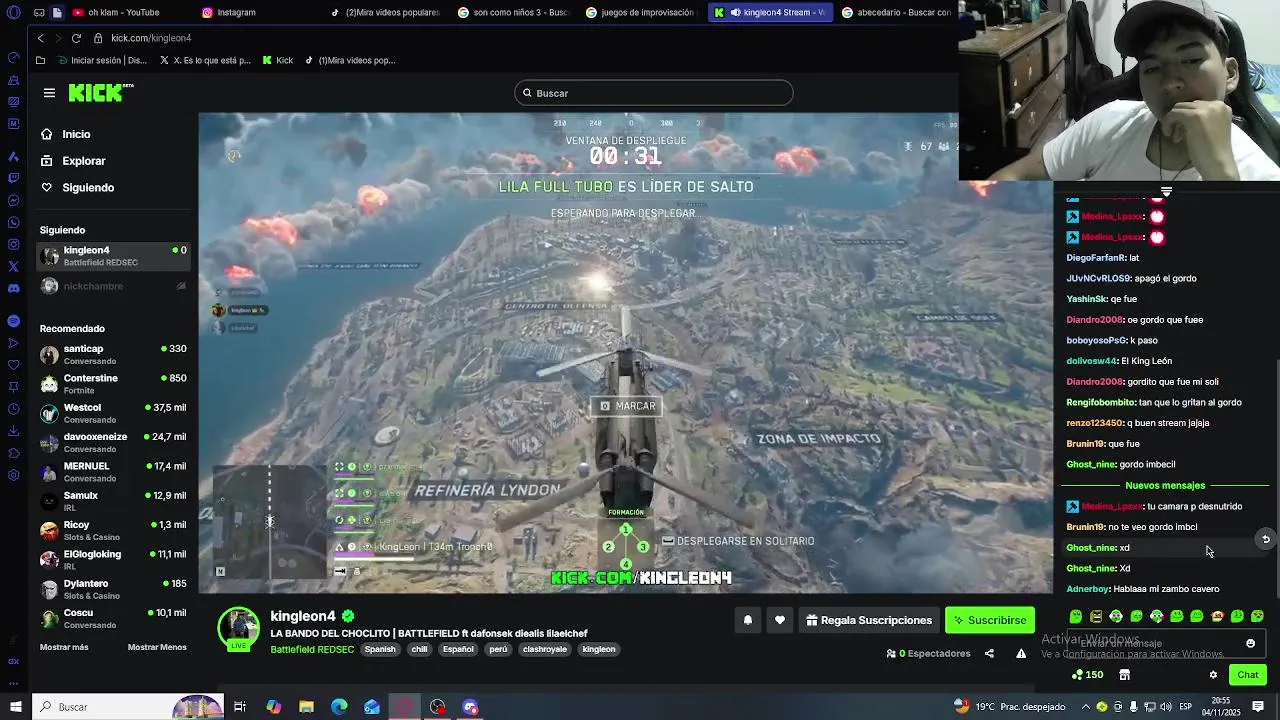Collapse list with Mostrar Menos

coord(157,647)
